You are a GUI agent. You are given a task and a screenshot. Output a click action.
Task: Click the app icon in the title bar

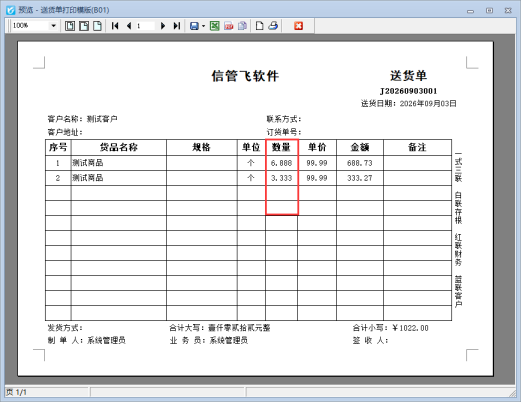pos(11,10)
